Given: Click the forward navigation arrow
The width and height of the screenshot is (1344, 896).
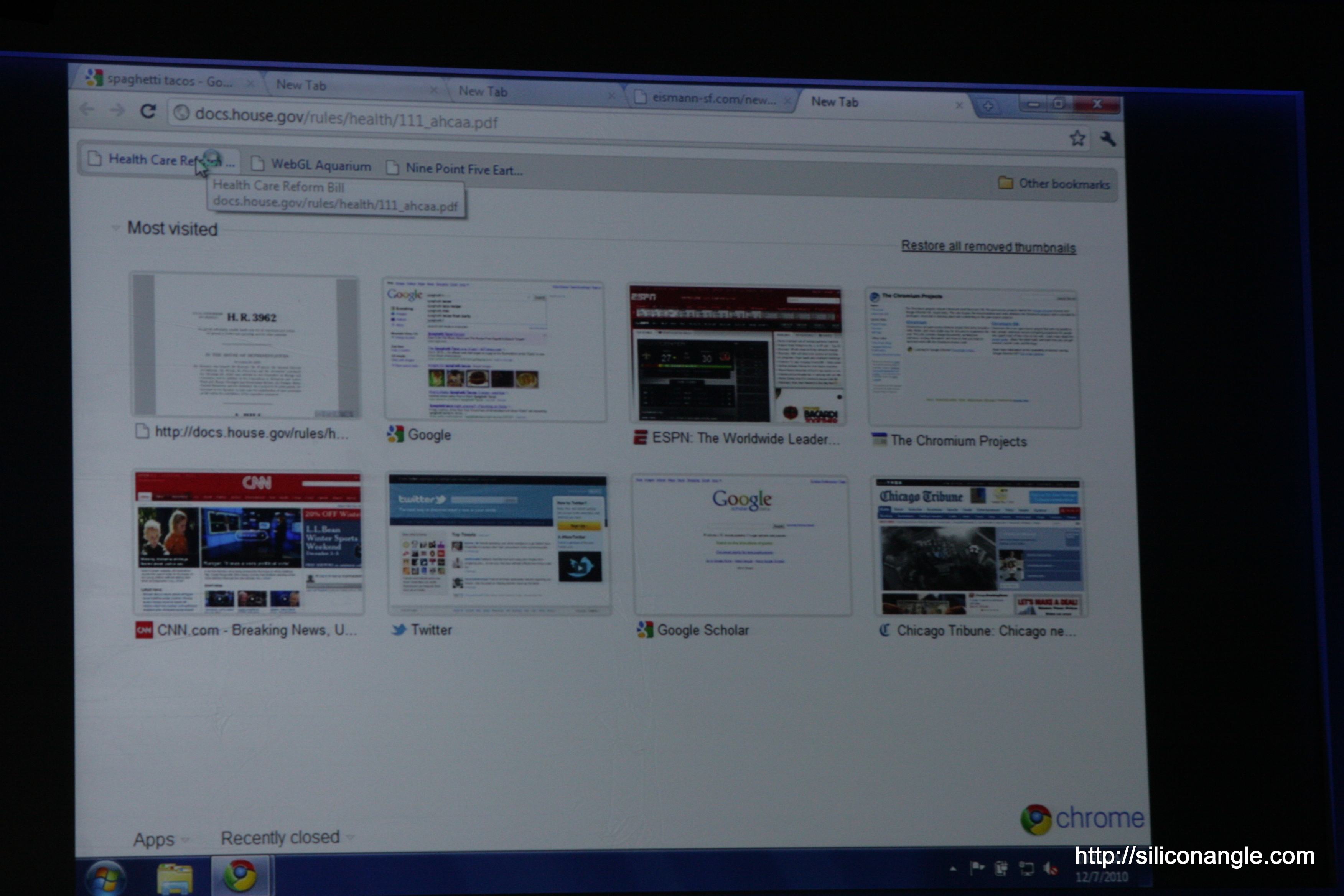Looking at the screenshot, I should (117, 110).
